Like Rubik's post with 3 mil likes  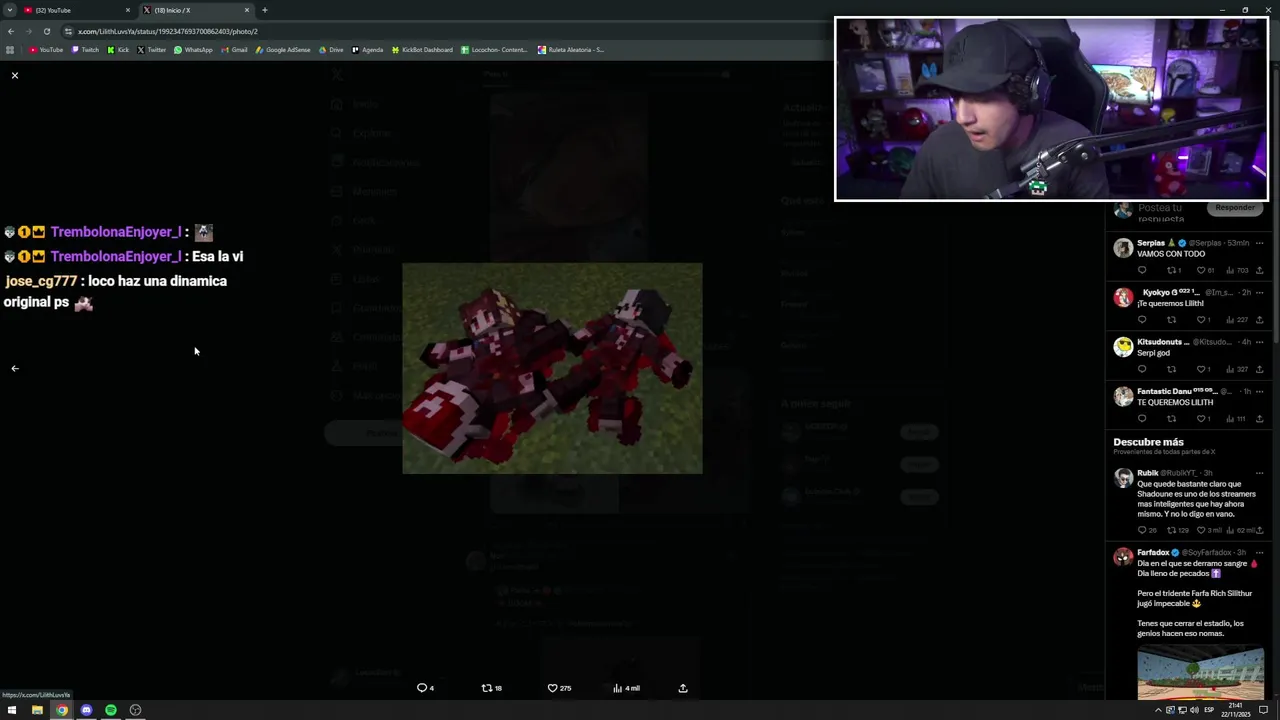click(1209, 530)
